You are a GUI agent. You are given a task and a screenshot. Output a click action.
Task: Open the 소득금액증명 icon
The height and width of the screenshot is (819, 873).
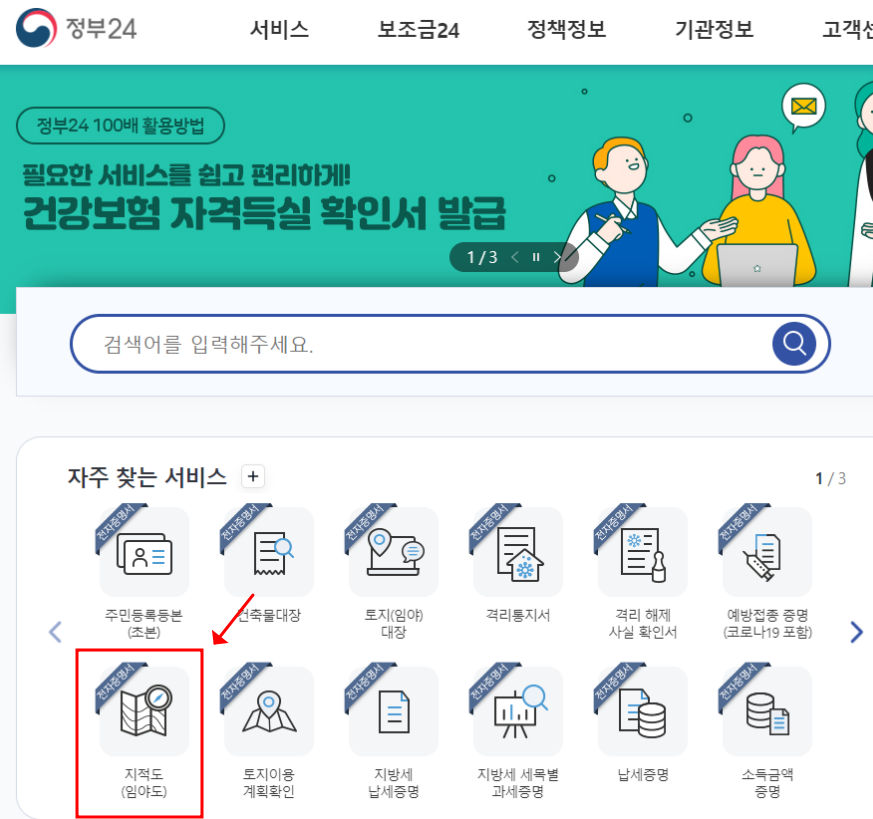coord(767,711)
